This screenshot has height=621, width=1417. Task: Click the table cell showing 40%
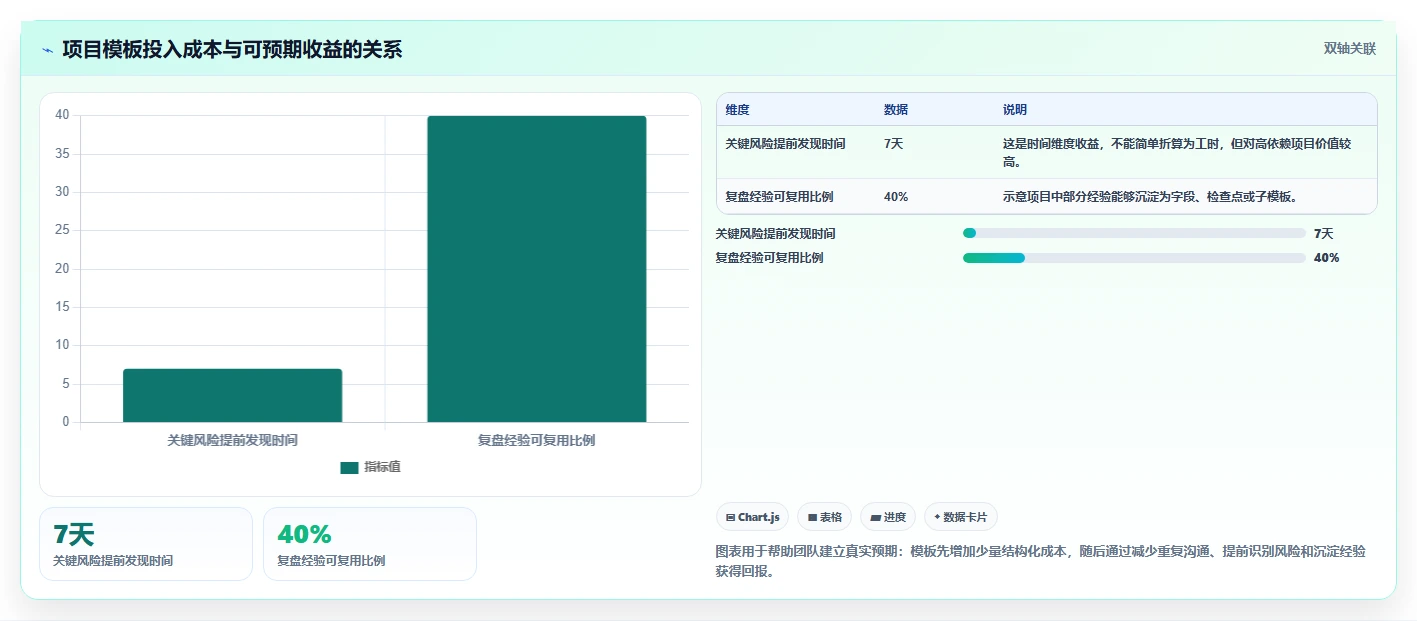(x=896, y=197)
